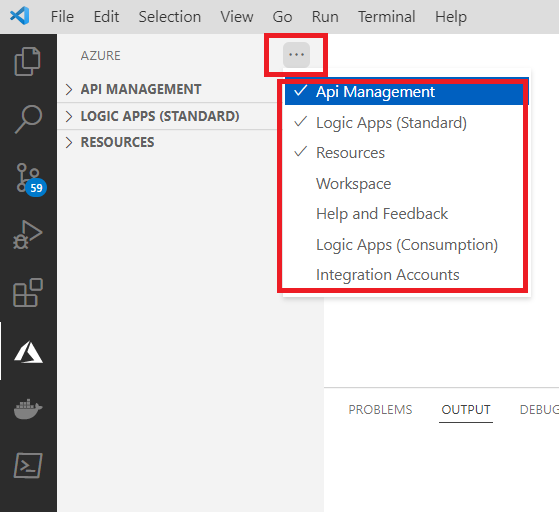Viewport: 559px width, 512px height.
Task: Open the terminal/PowerShell icon in activity bar
Action: (x=28, y=465)
